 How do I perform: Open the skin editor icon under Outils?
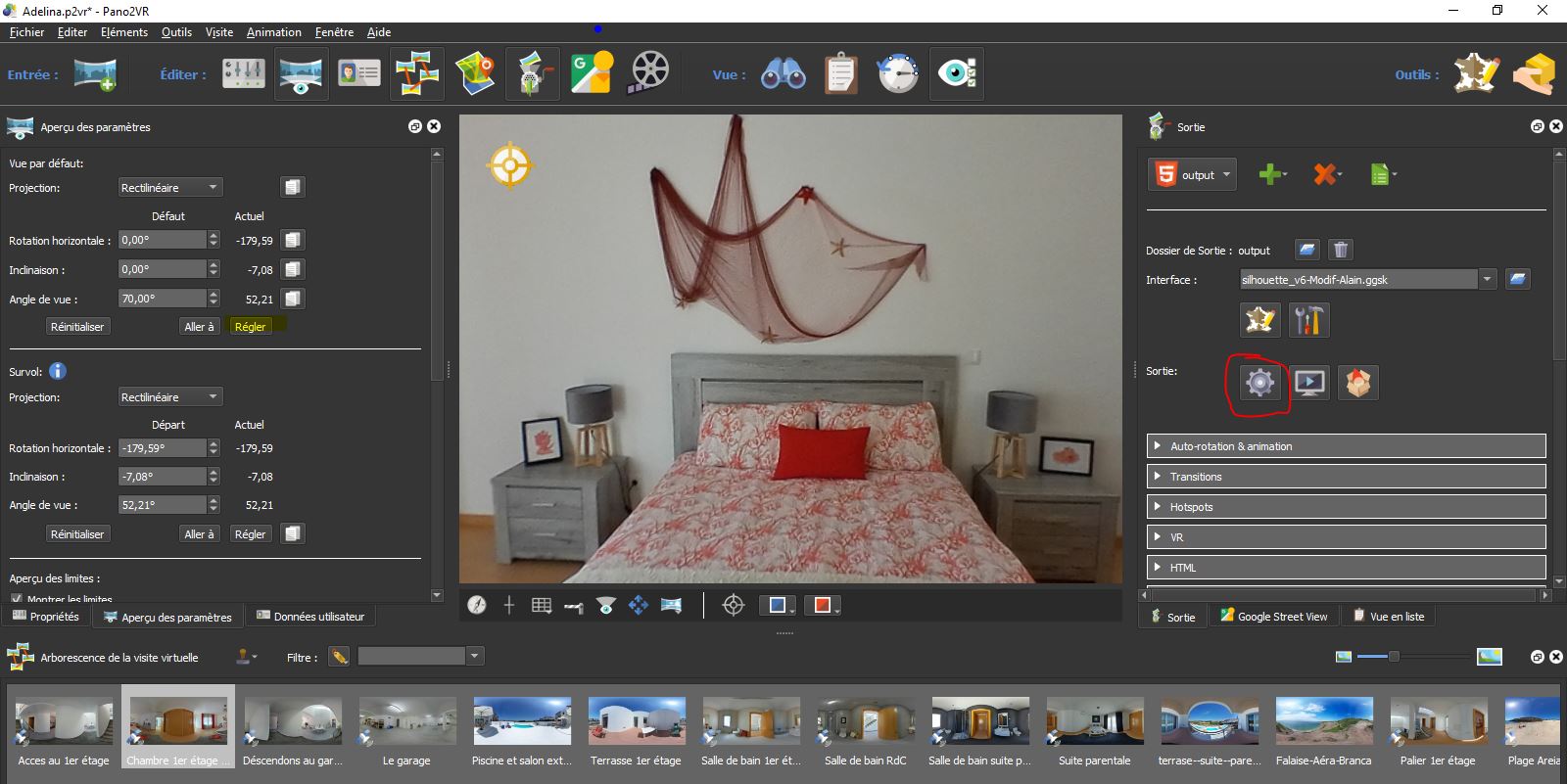pyautogui.click(x=1477, y=73)
